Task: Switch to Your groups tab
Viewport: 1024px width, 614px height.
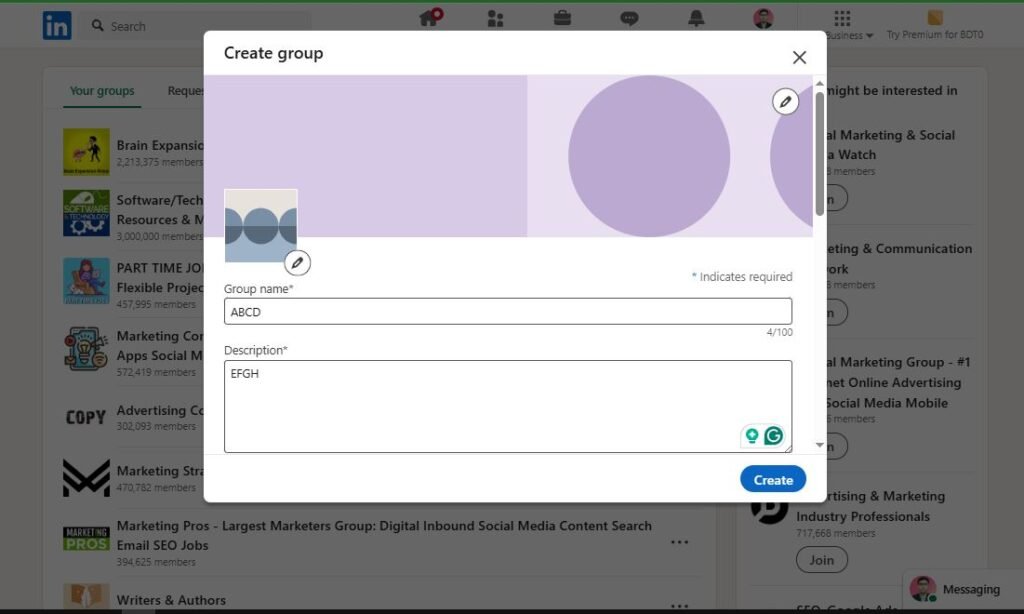Action: (102, 91)
